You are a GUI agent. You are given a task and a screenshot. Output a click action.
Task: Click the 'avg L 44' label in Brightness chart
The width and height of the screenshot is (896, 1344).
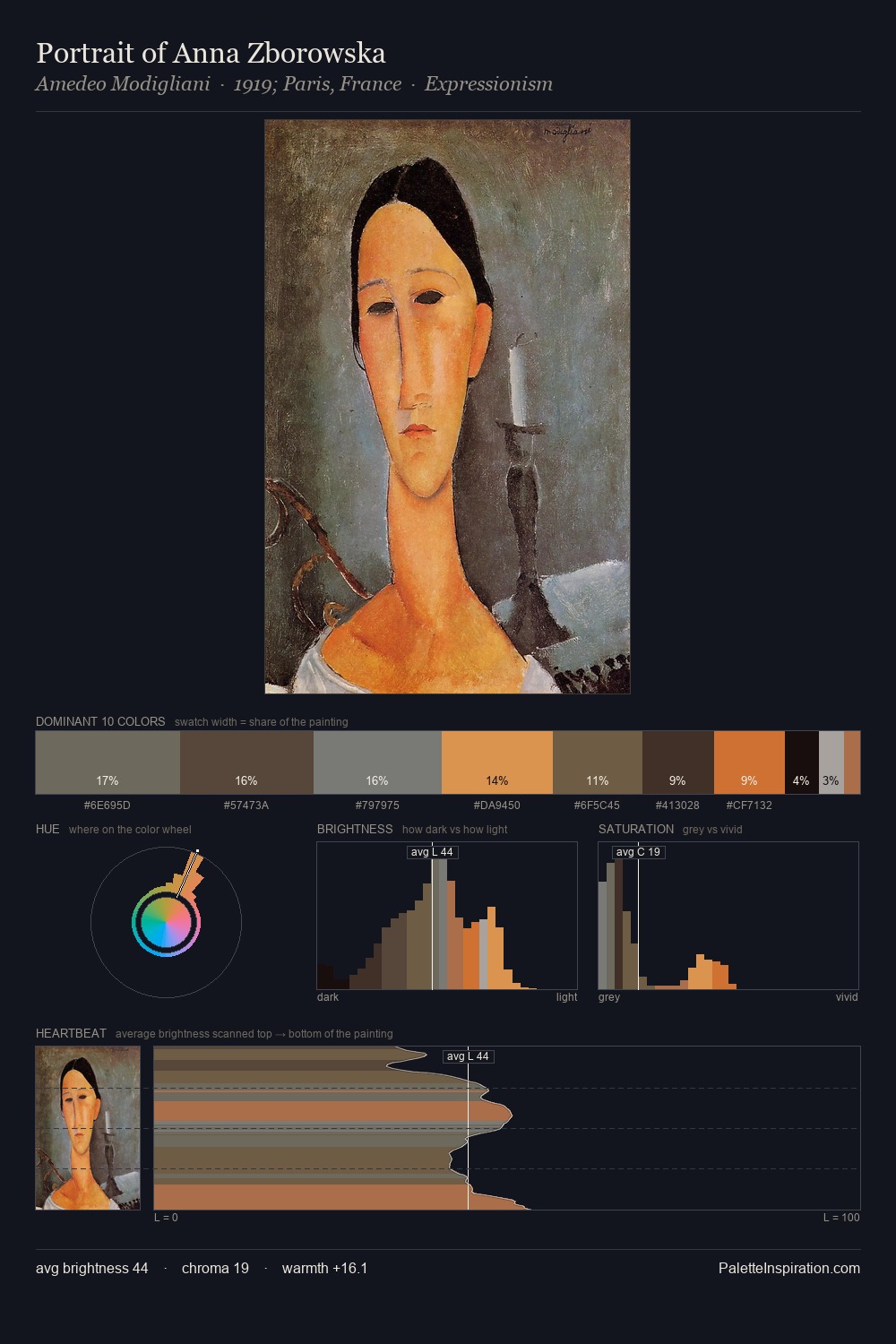pyautogui.click(x=432, y=852)
